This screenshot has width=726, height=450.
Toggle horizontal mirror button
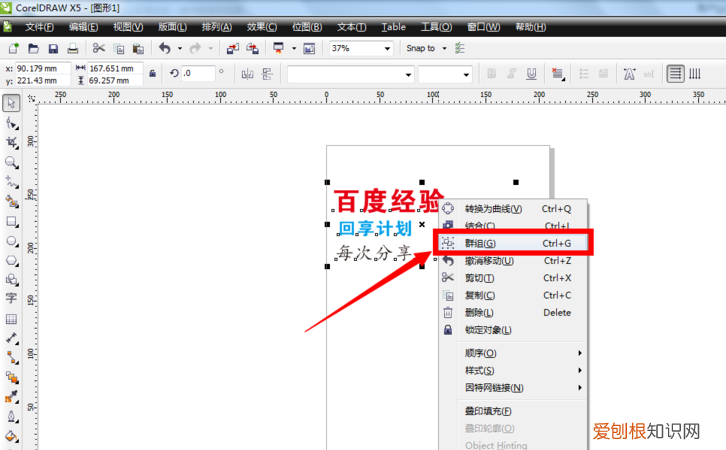(248, 74)
